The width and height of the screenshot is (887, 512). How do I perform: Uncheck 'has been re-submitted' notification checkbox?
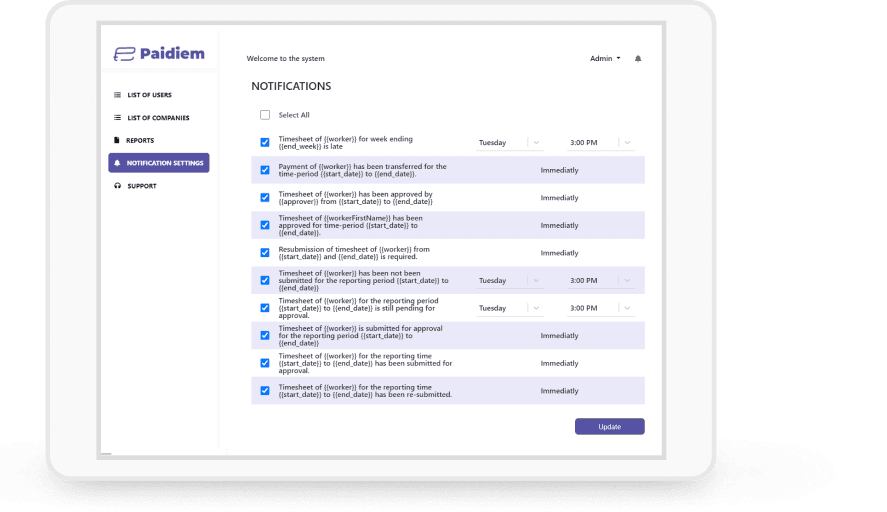pos(265,390)
